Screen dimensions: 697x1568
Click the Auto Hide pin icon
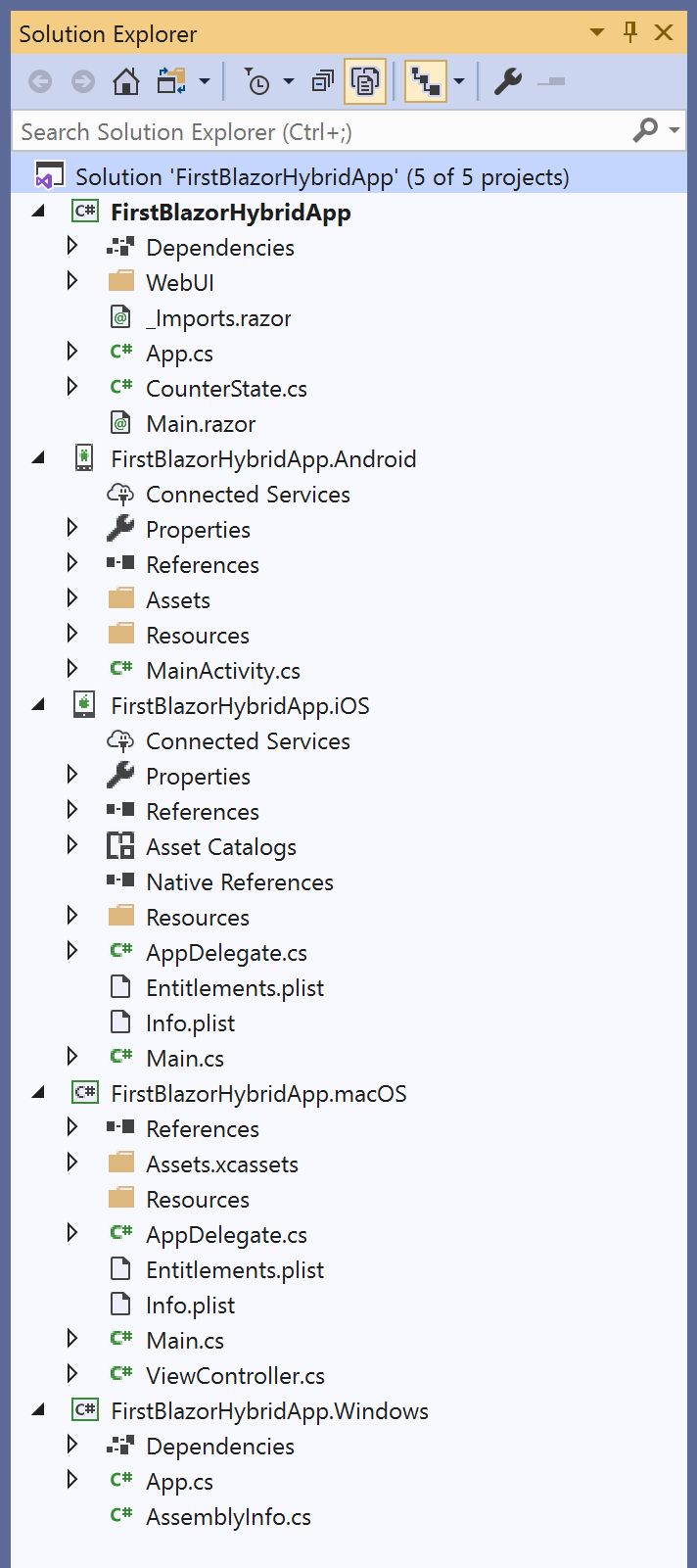tap(630, 32)
